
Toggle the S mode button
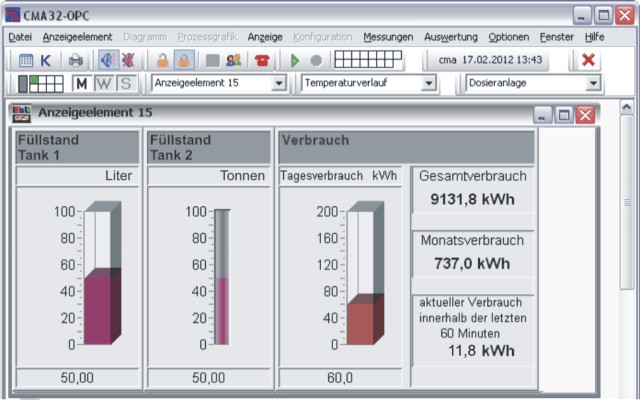point(126,83)
